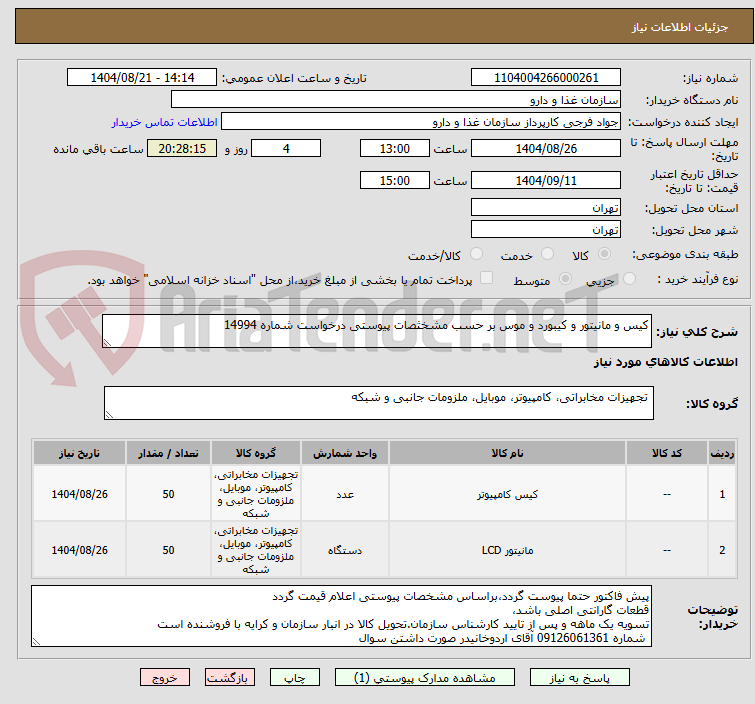Click the کیس کامپیوتر item name cell
This screenshot has width=755, height=704.
(x=508, y=495)
